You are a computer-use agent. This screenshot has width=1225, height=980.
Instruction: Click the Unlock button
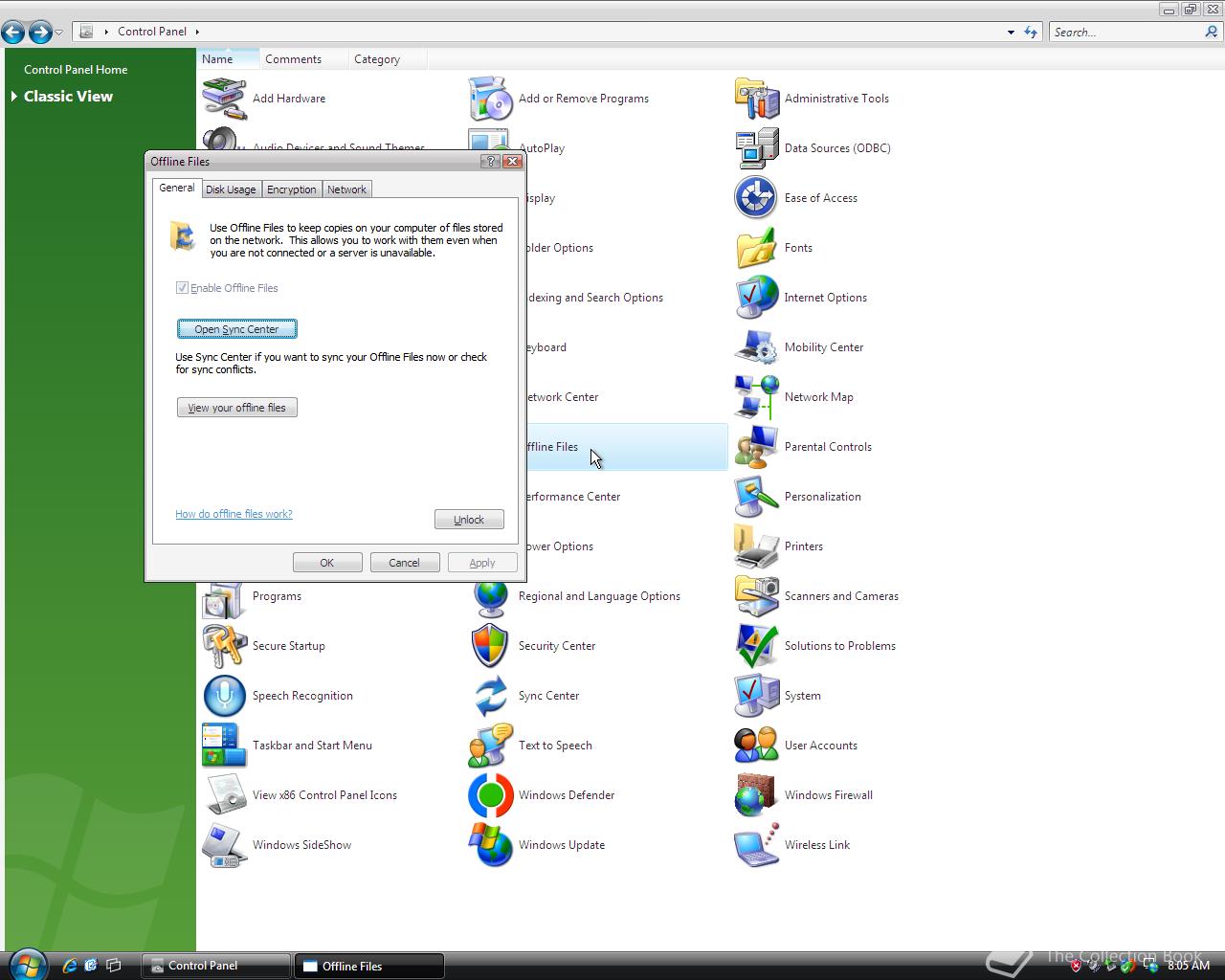[x=469, y=520]
